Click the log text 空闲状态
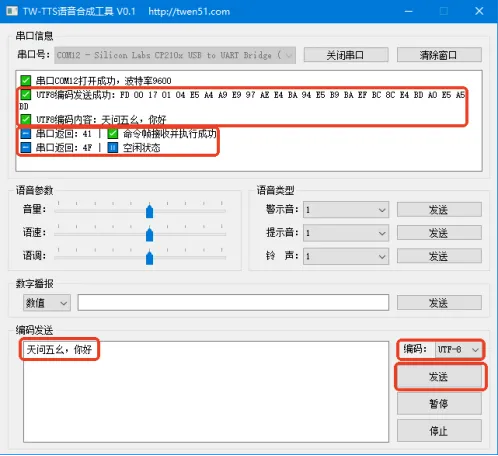The width and height of the screenshot is (498, 456). coord(142,148)
